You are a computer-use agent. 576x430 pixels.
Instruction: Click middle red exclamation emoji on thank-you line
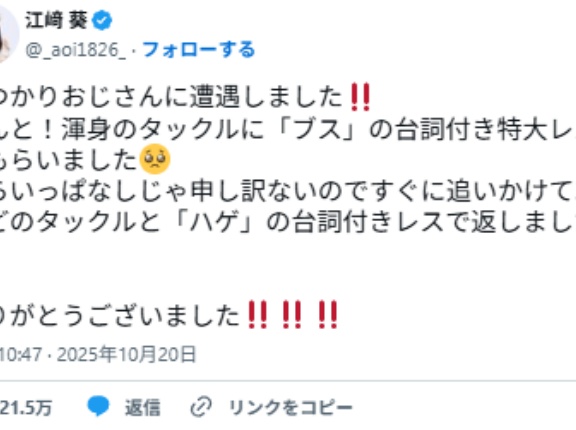click(292, 315)
